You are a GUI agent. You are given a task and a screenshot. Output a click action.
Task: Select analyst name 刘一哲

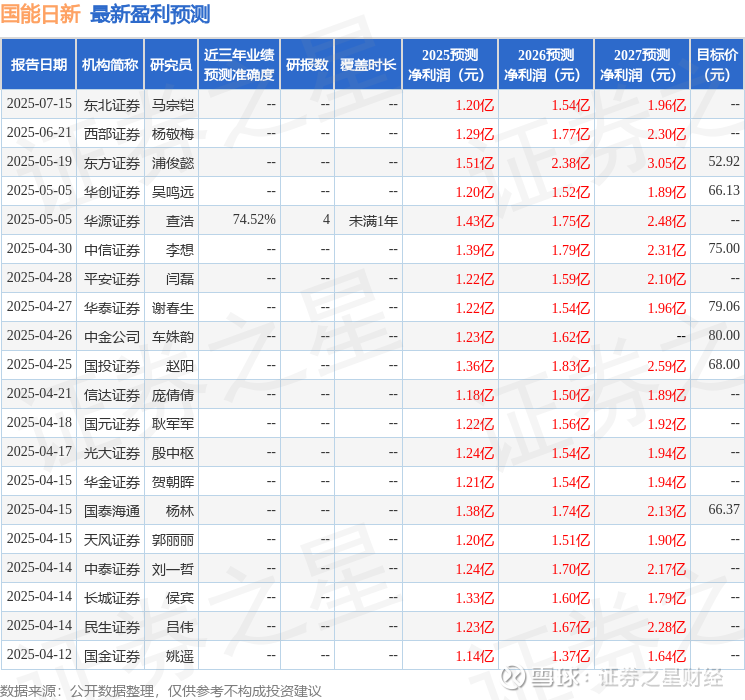[172, 569]
